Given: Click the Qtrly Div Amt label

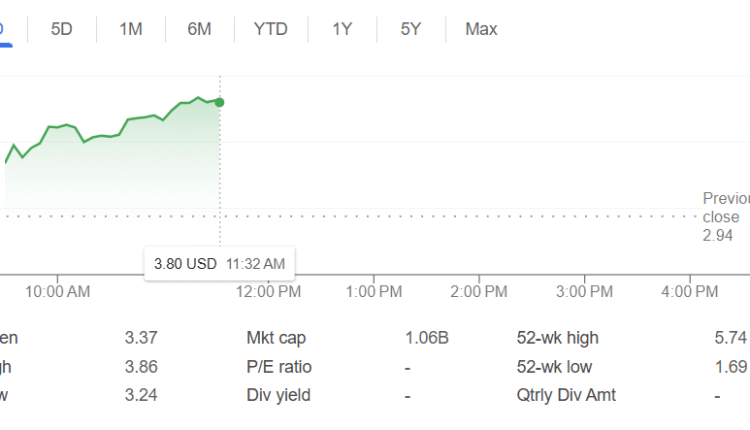Looking at the screenshot, I should 566,395.
